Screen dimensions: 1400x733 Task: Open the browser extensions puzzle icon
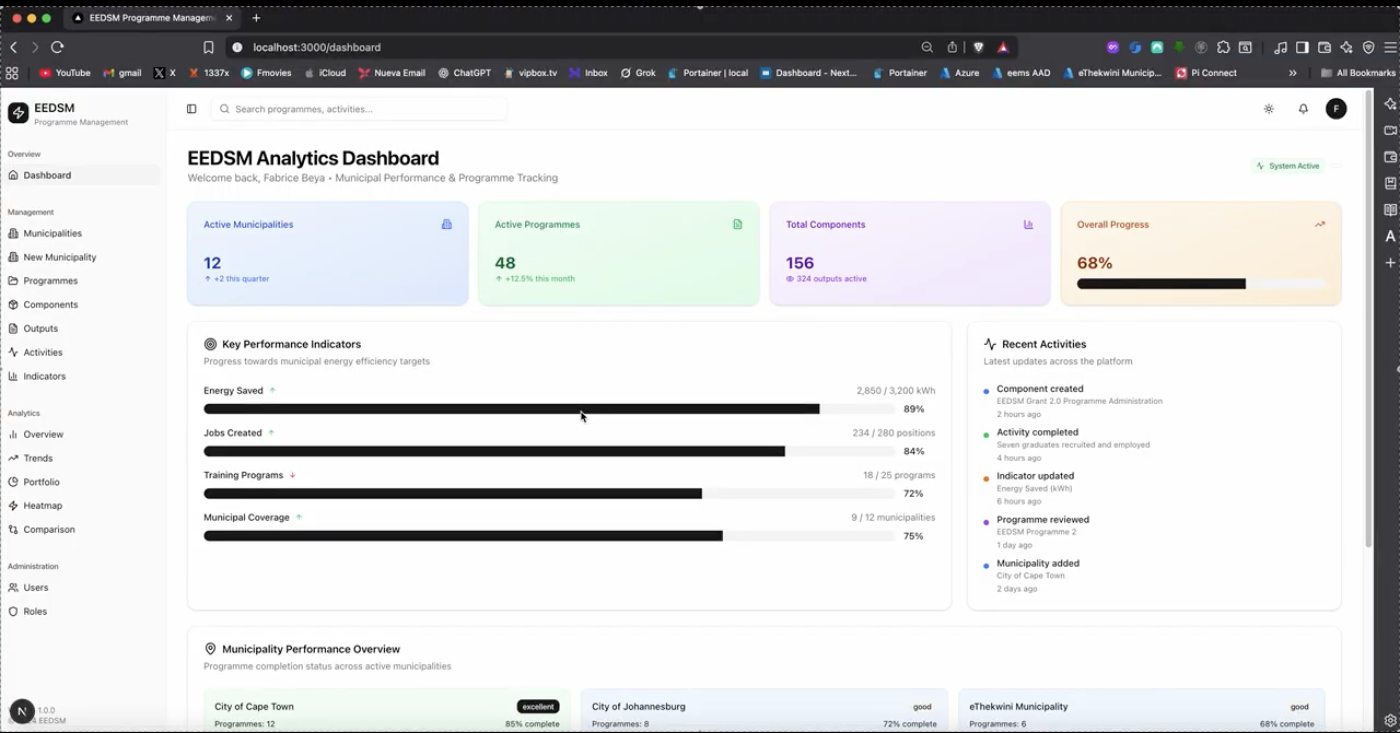click(x=1223, y=47)
